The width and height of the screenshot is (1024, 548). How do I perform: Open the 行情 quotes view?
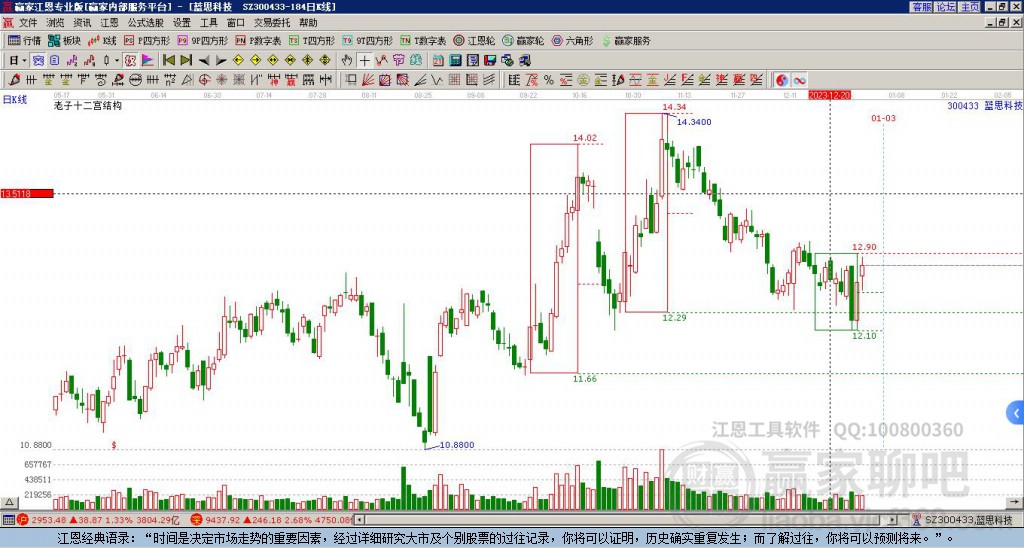click(x=25, y=40)
